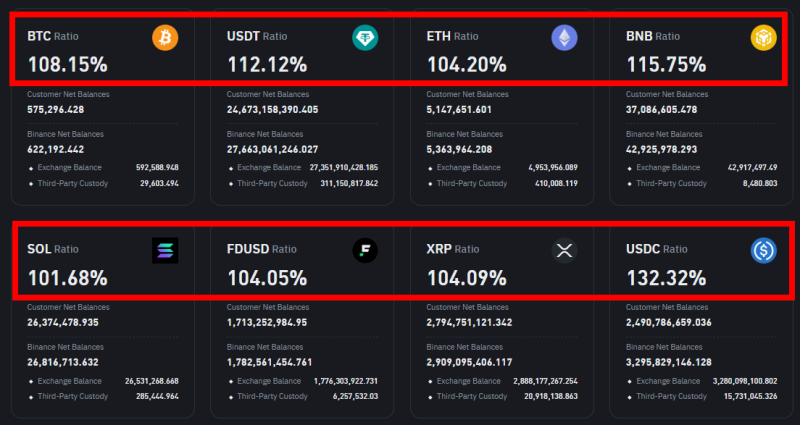Select the XRP Ratio card title
The height and width of the screenshot is (425, 800).
(x=453, y=249)
